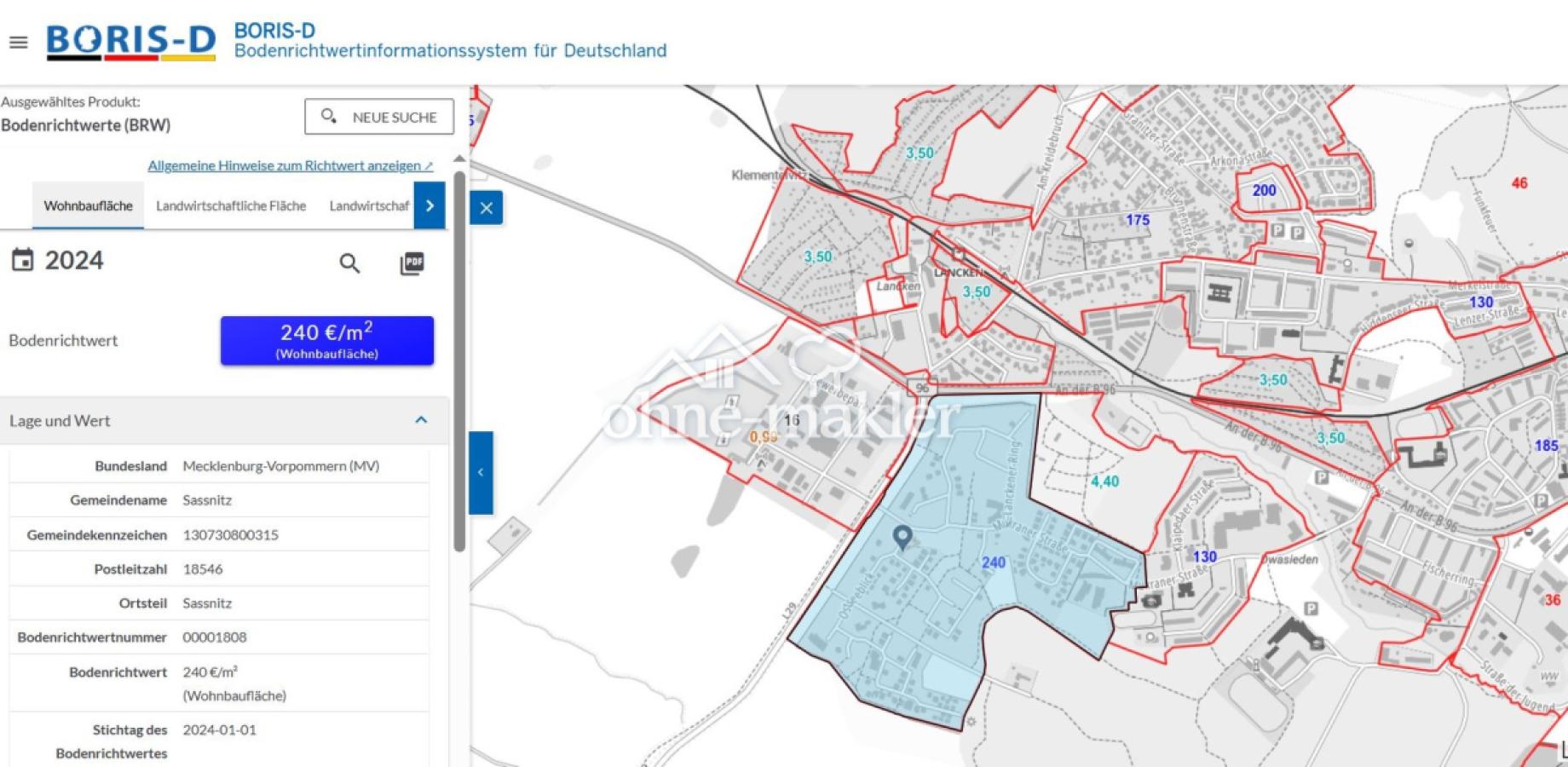Screen dimensions: 1568x767
Task: Click the Postleitzahl value 18546
Action: click(203, 568)
